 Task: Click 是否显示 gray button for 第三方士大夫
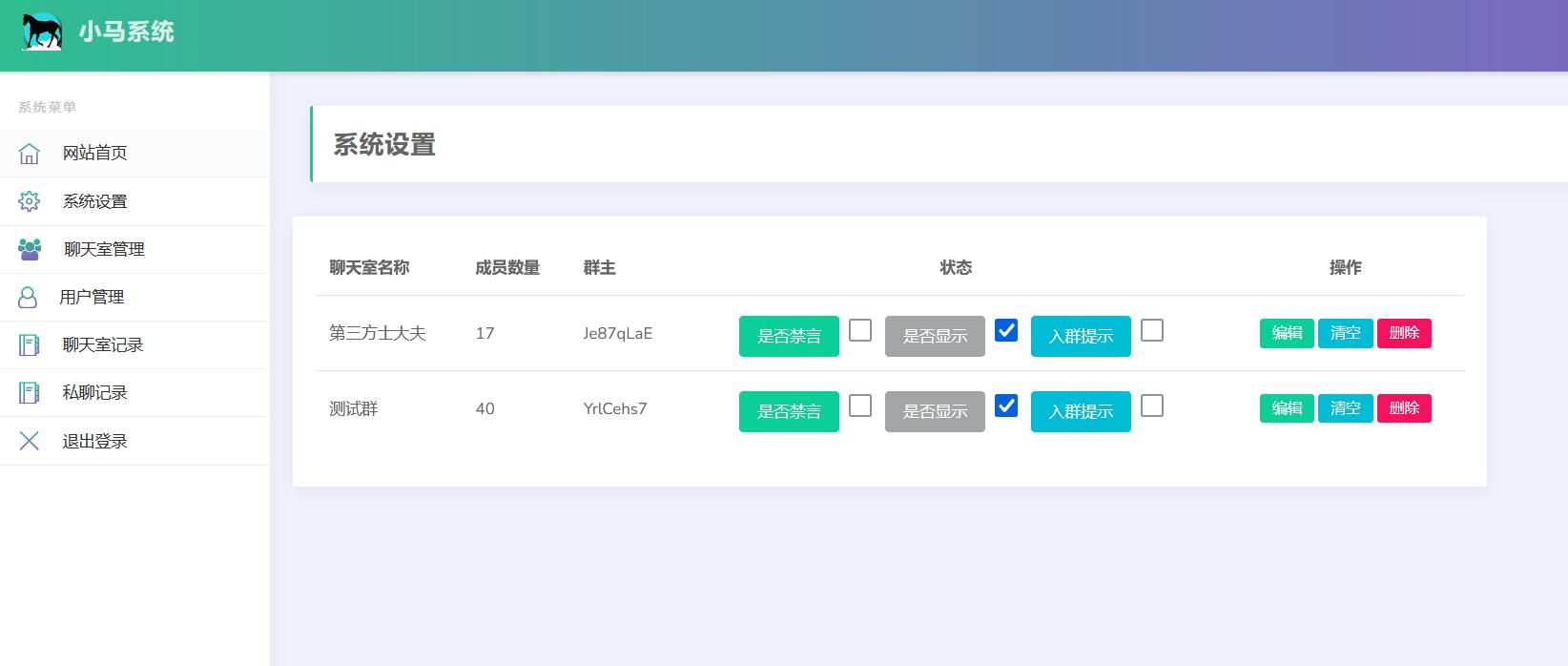click(935, 336)
